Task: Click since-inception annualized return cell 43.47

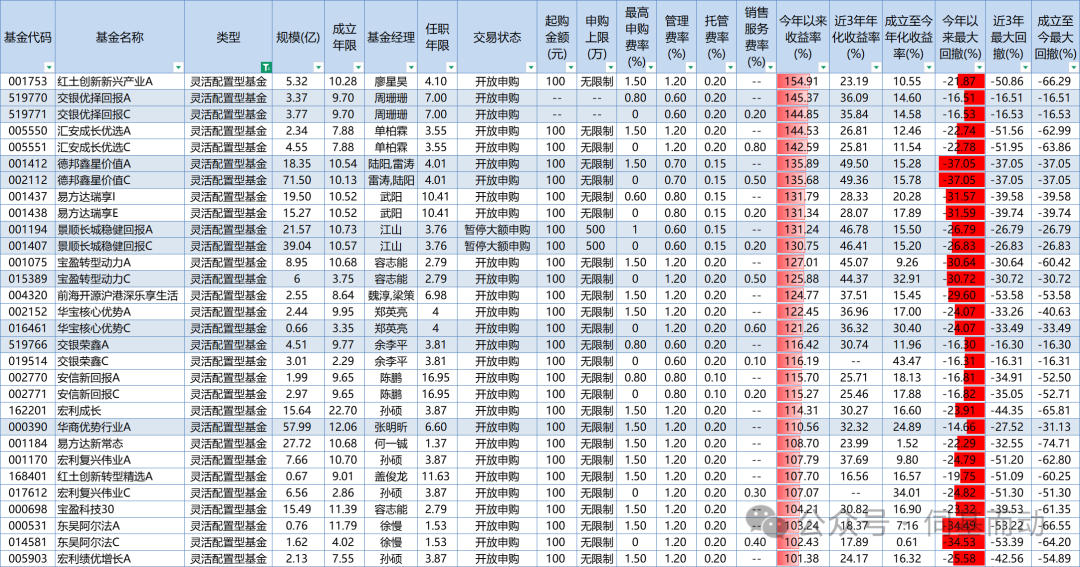Action: (907, 361)
